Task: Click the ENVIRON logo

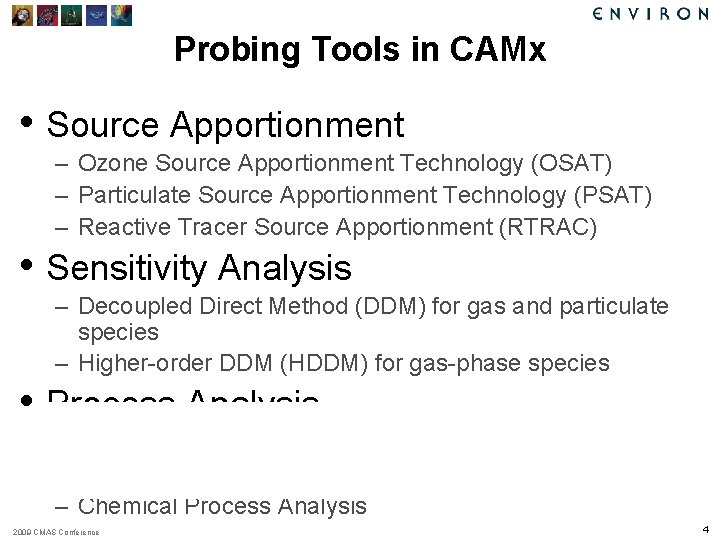Action: pyautogui.click(x=651, y=14)
